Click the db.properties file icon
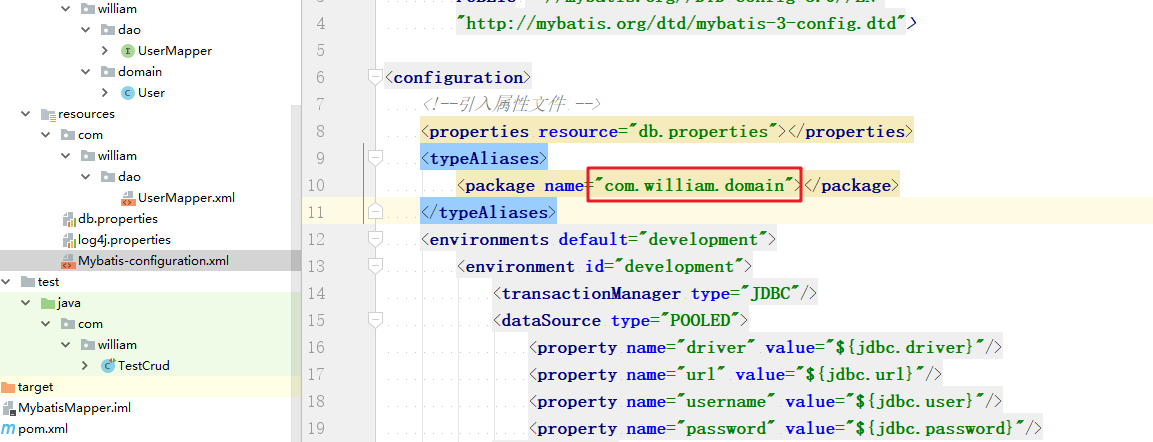This screenshot has height=442, width=1153. (x=70, y=219)
